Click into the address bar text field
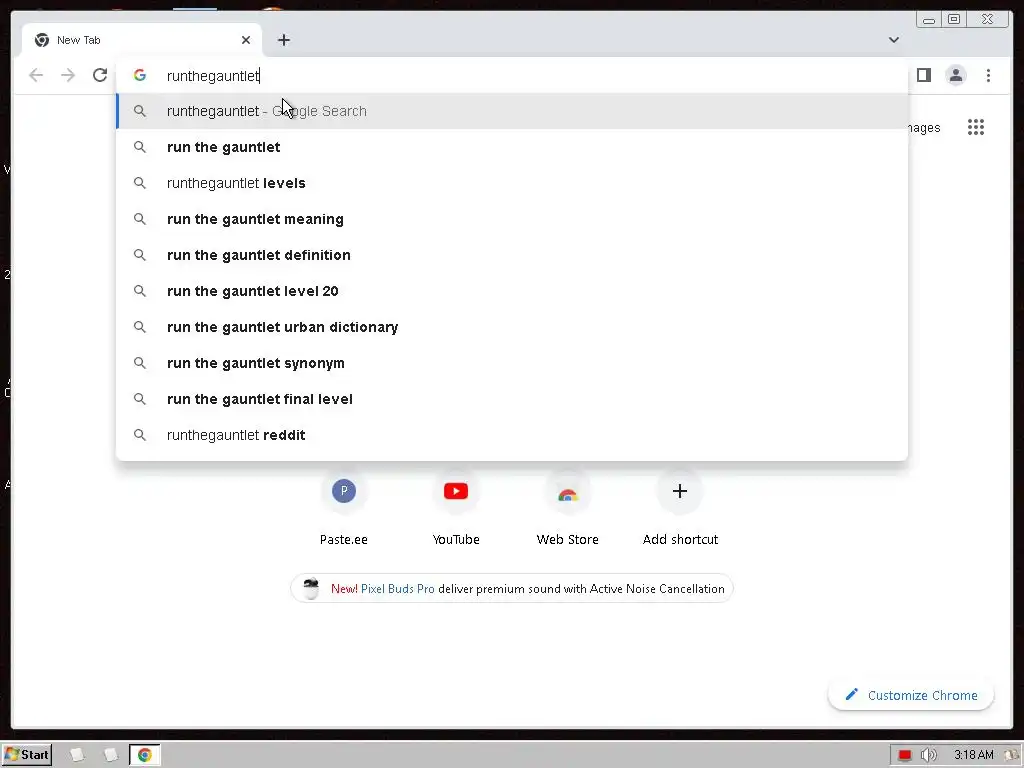 (x=512, y=76)
